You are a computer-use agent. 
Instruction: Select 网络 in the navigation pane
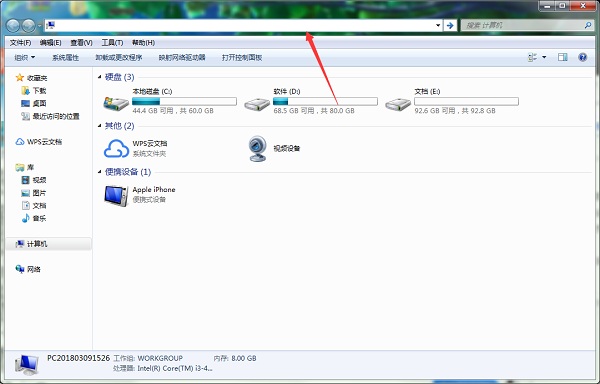click(34, 269)
